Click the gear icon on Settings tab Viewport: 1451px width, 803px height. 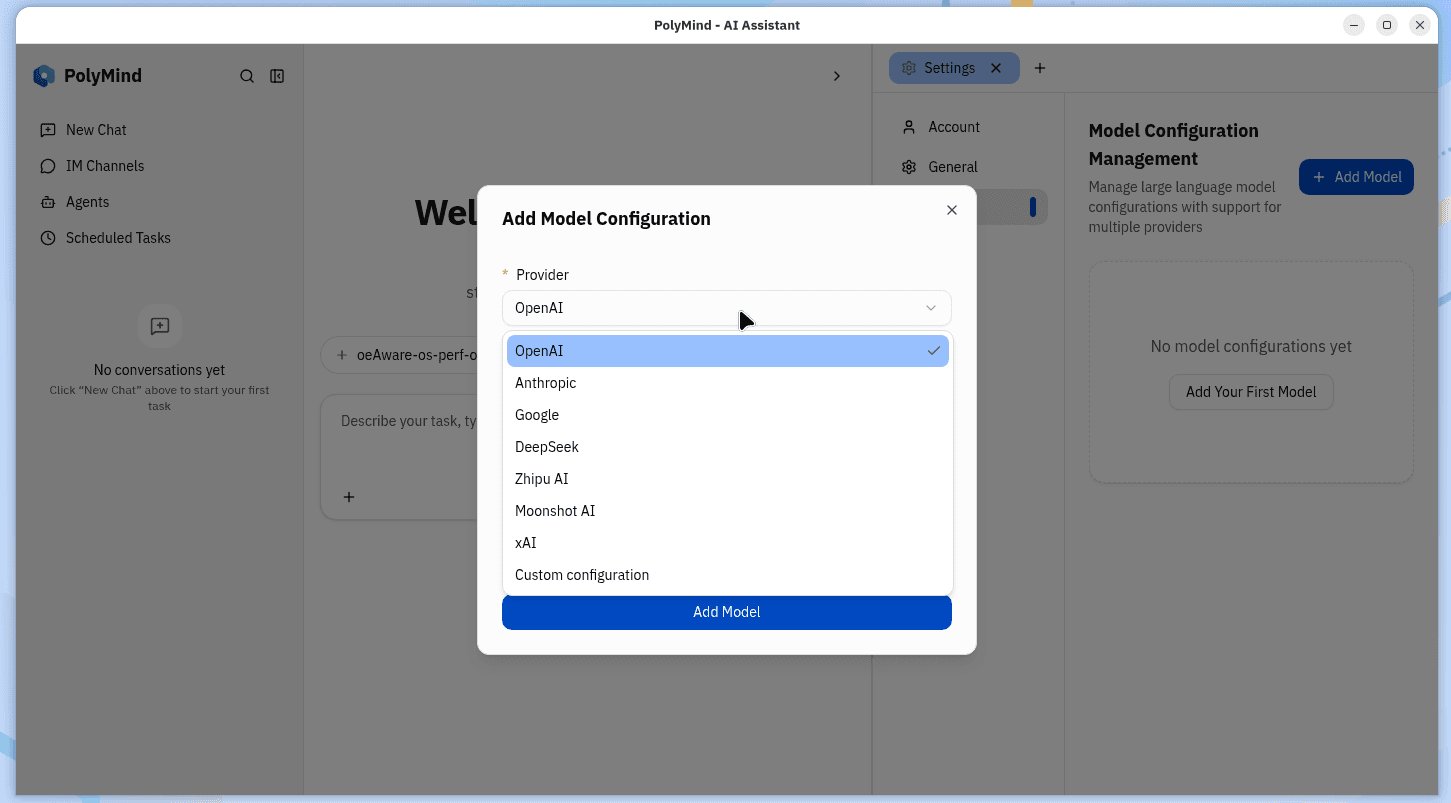click(x=909, y=68)
